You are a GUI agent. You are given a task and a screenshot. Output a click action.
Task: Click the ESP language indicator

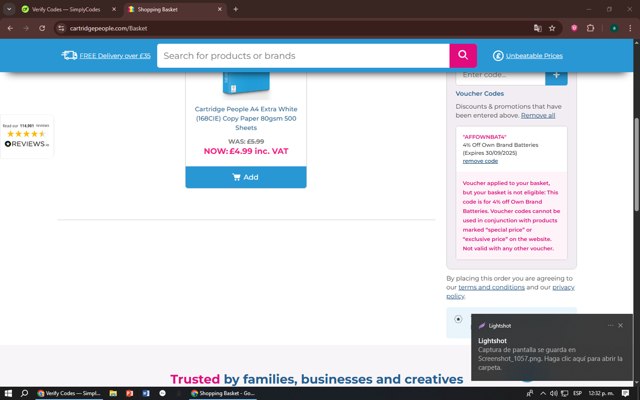click(577, 393)
